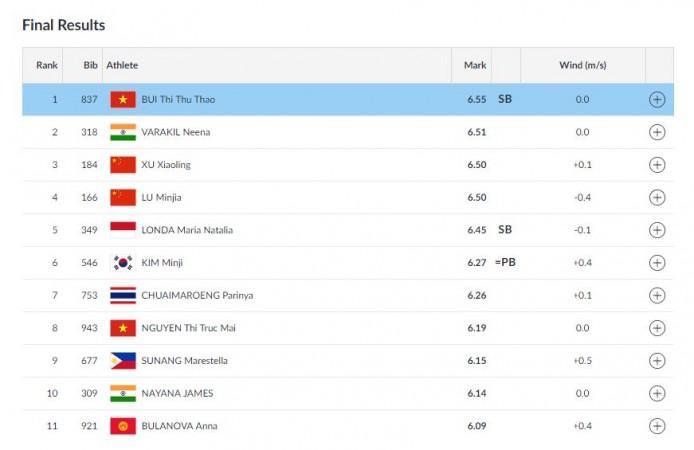This screenshot has height=450, width=694.
Task: Expand KIM Minji's attempt details
Action: (657, 263)
